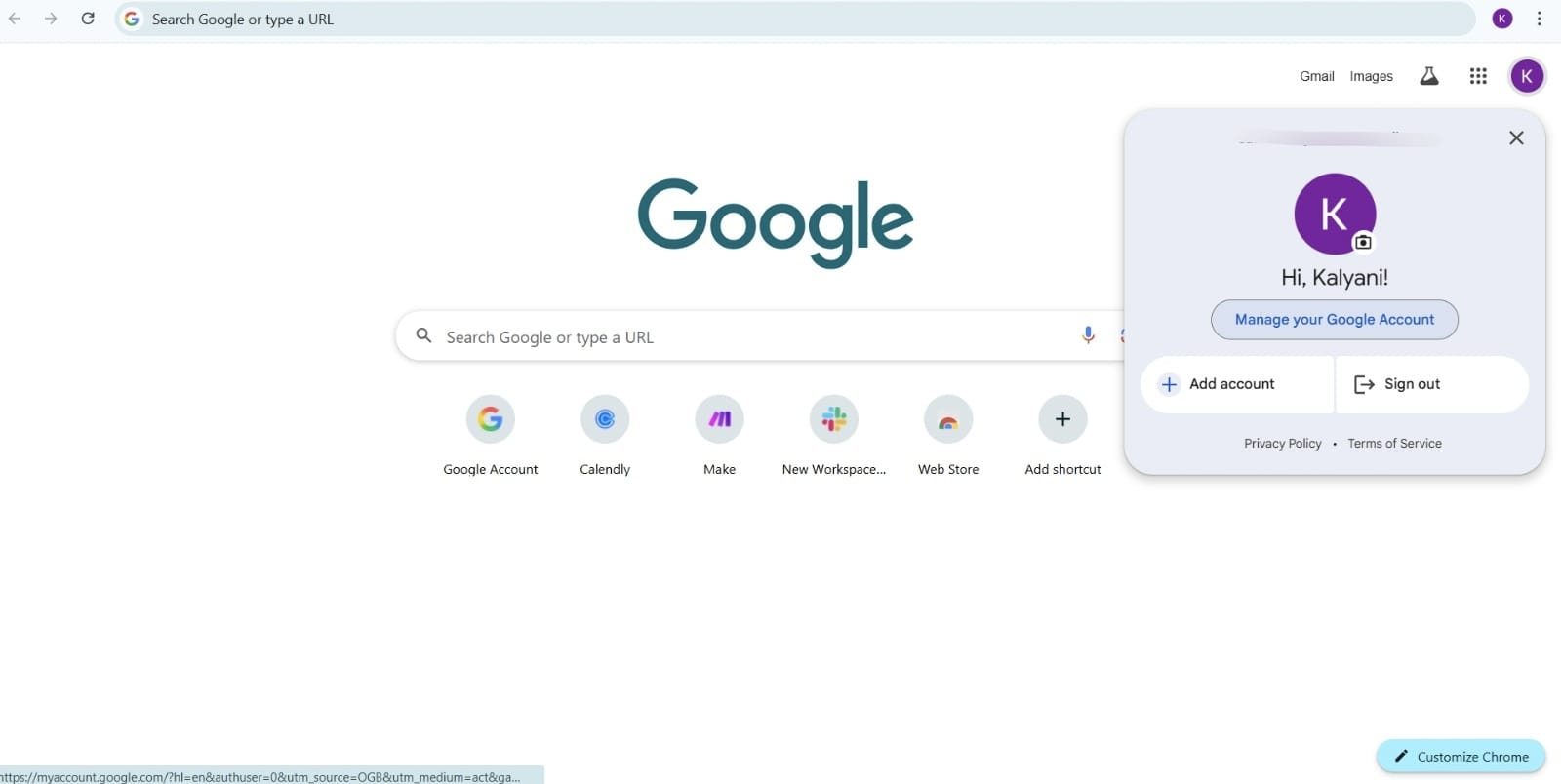Close the account popup panel

(1516, 137)
